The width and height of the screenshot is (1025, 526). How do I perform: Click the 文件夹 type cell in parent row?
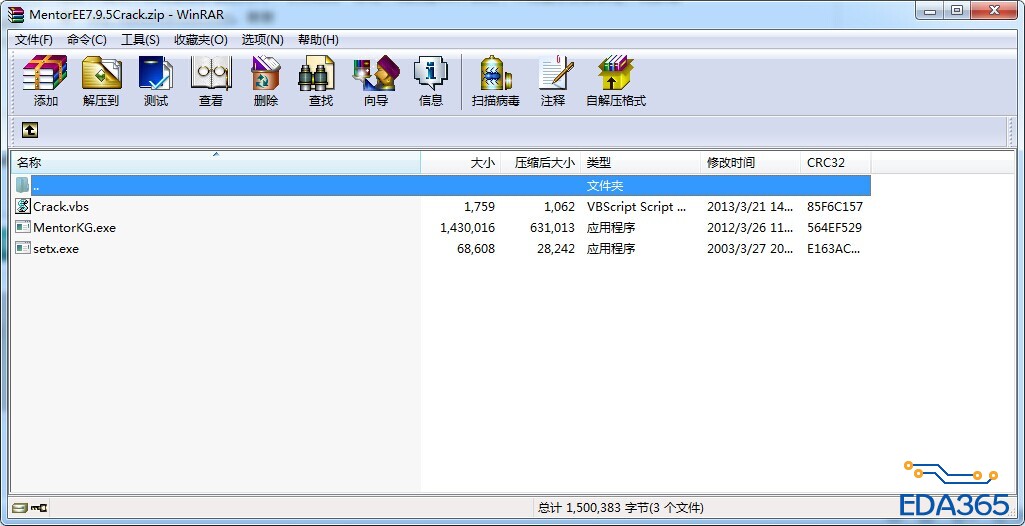click(x=605, y=186)
